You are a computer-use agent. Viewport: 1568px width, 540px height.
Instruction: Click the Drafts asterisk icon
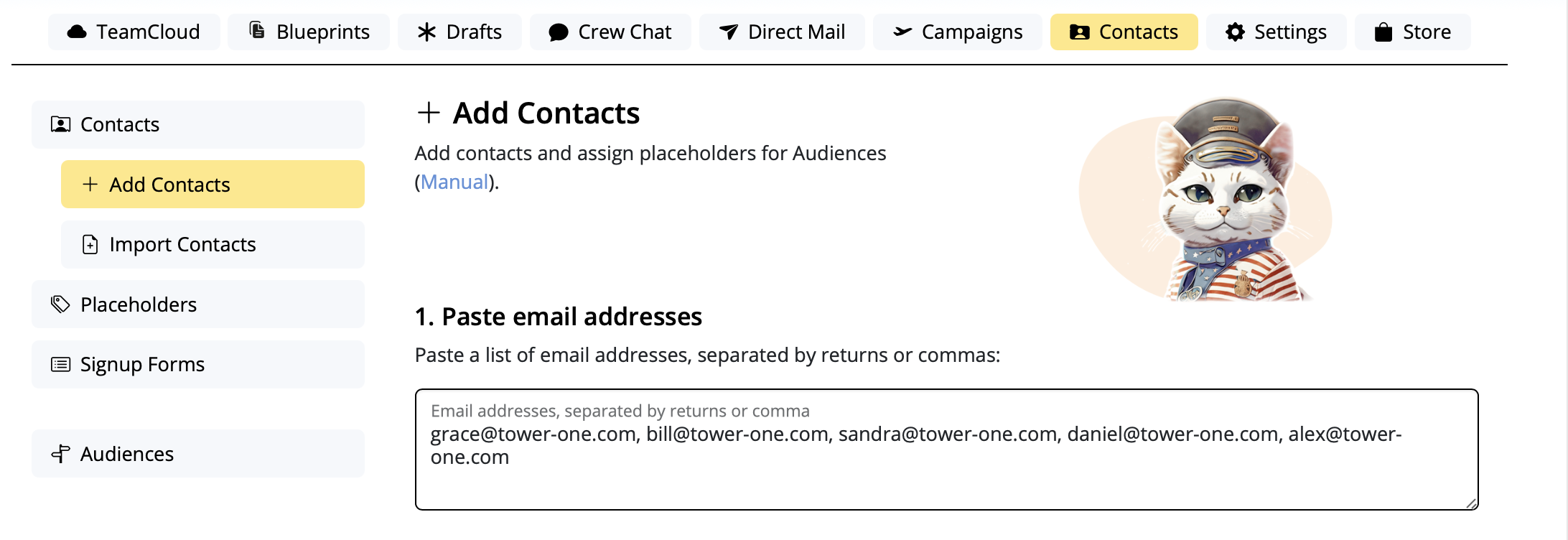click(x=427, y=32)
